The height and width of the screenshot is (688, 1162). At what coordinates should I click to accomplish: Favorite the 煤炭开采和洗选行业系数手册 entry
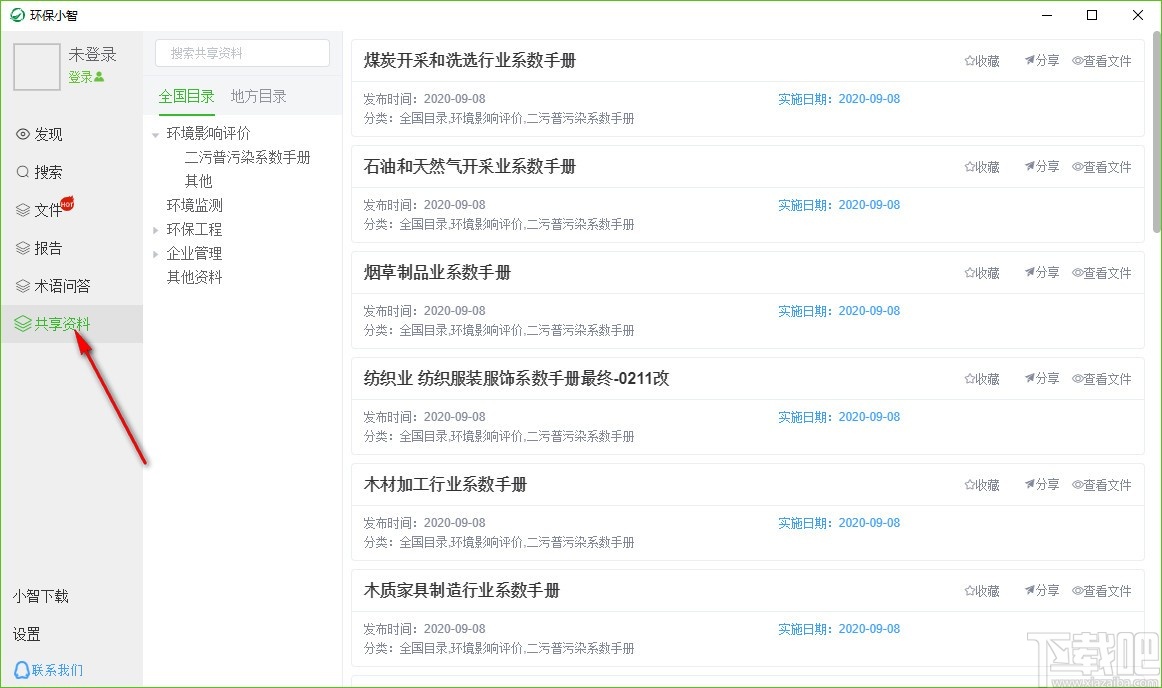(981, 60)
